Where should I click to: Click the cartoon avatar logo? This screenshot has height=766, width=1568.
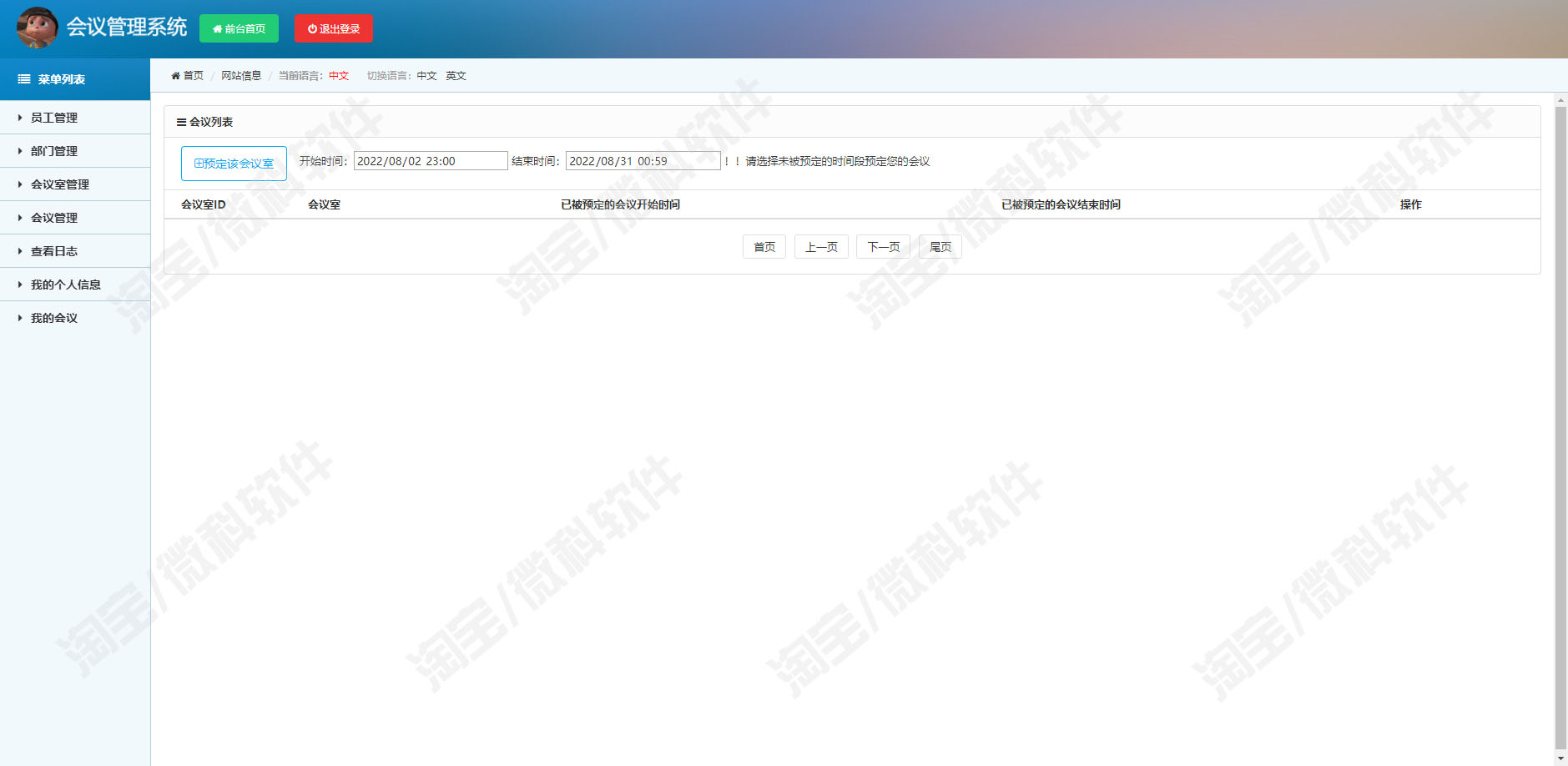pyautogui.click(x=38, y=28)
